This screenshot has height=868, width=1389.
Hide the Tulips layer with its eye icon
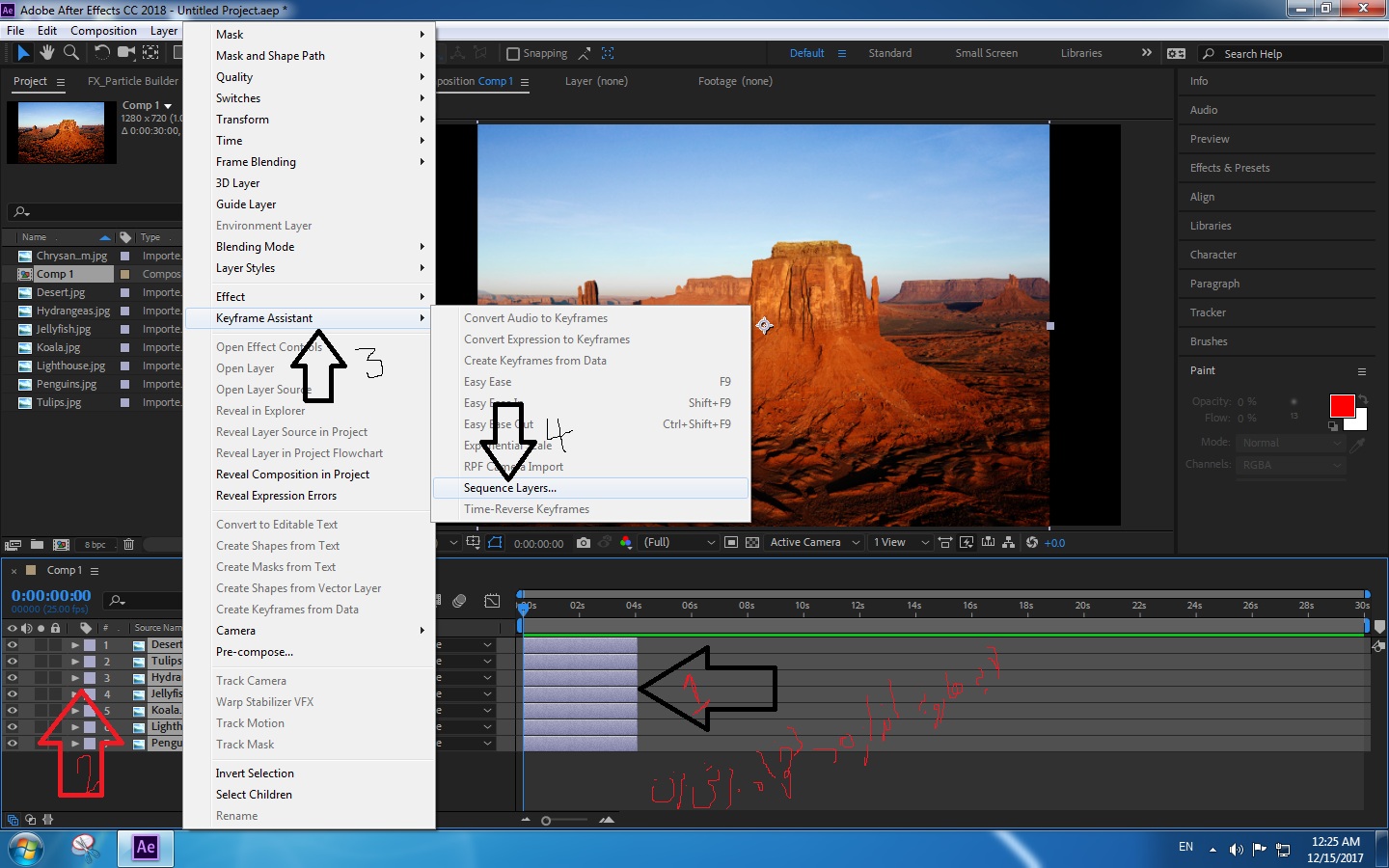[13, 662]
